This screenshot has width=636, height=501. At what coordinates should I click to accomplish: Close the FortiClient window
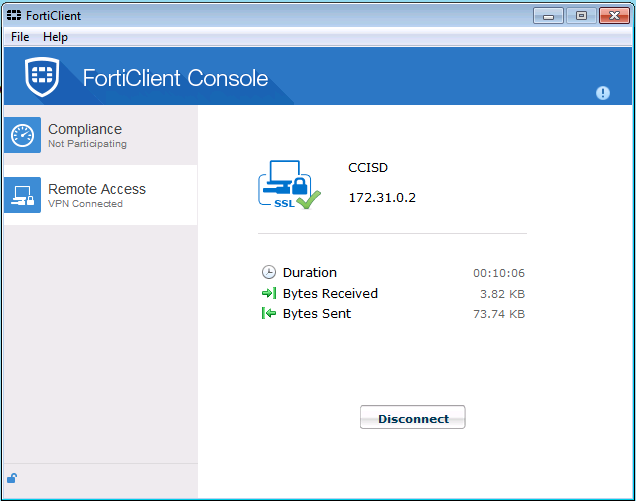(x=614, y=16)
